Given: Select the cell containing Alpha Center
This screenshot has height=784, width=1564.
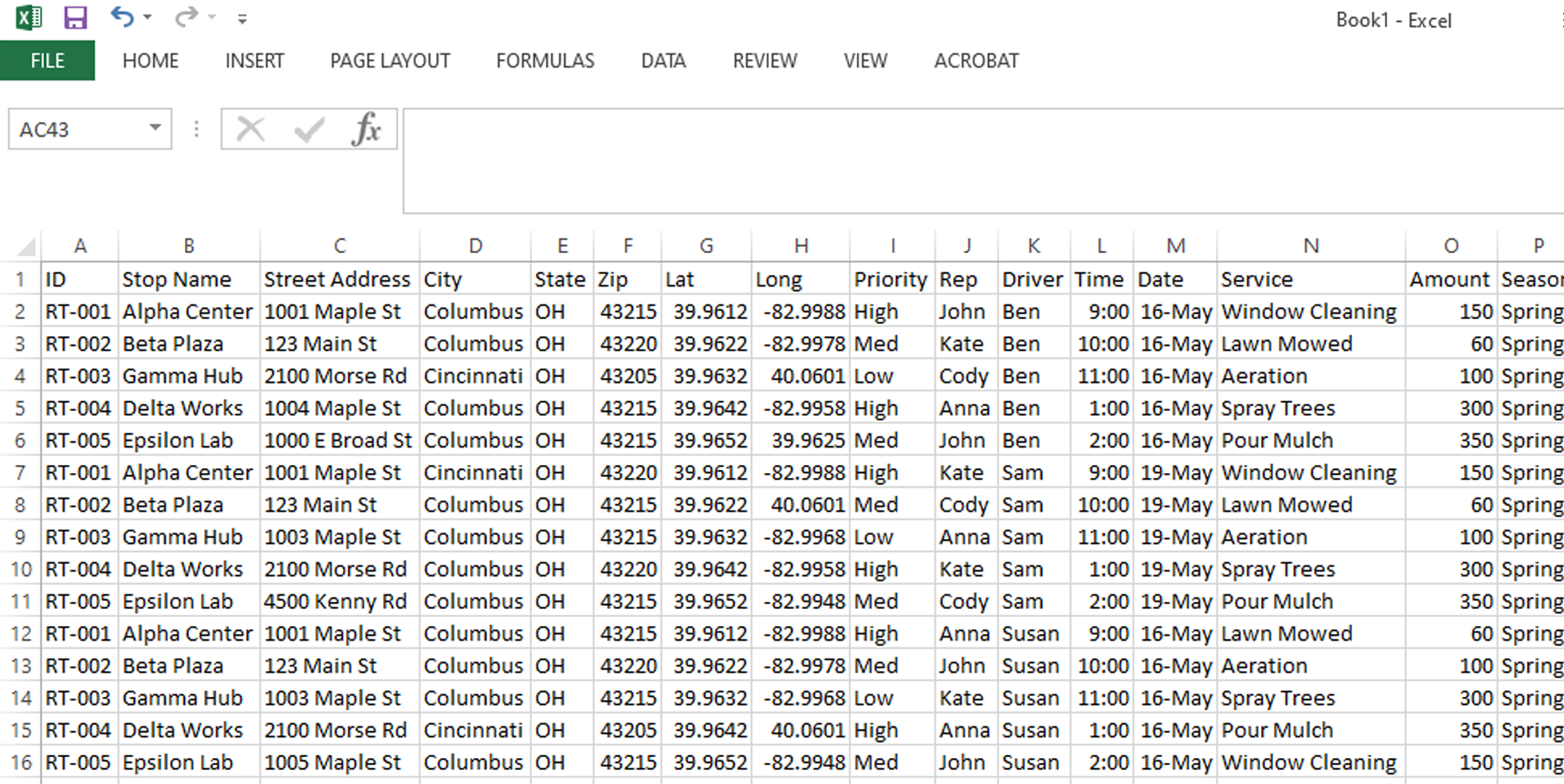Looking at the screenshot, I should coord(187,311).
